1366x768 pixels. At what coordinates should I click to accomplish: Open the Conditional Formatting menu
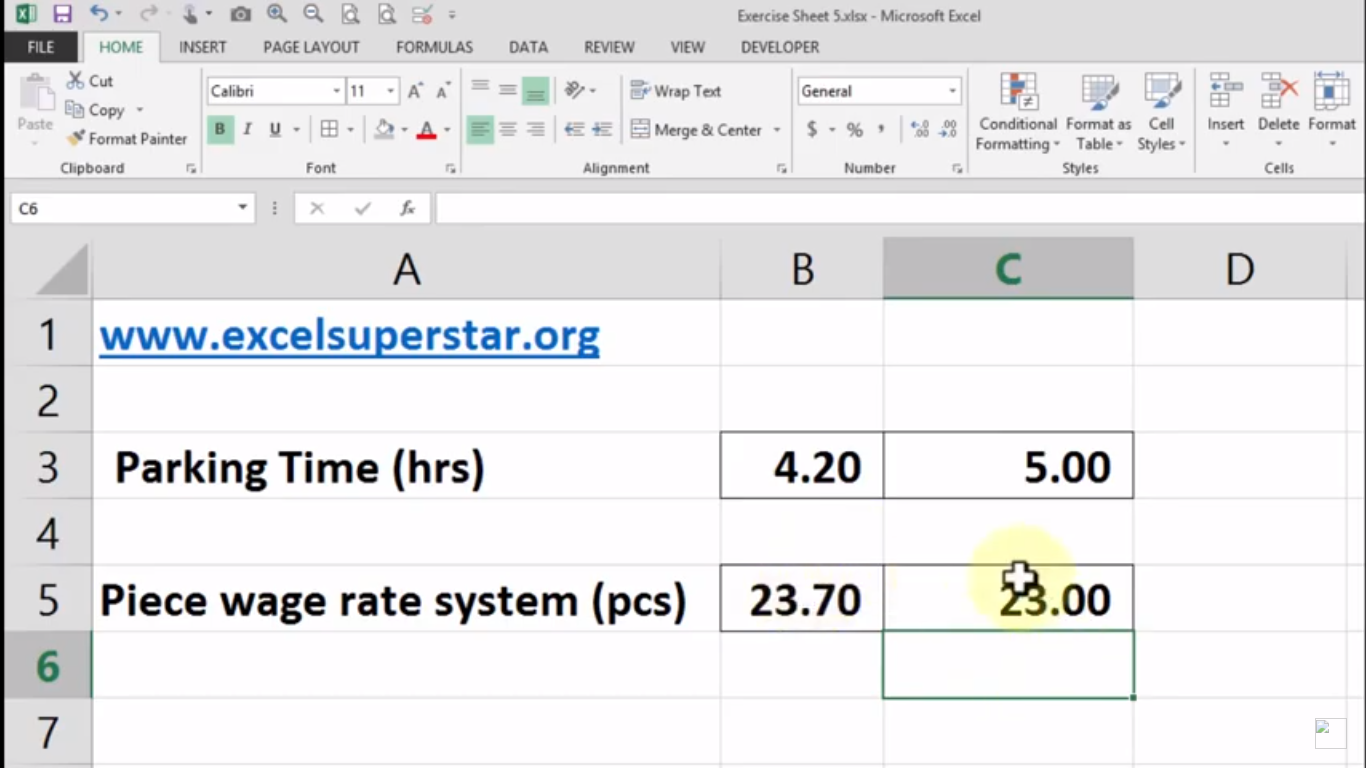point(1018,112)
